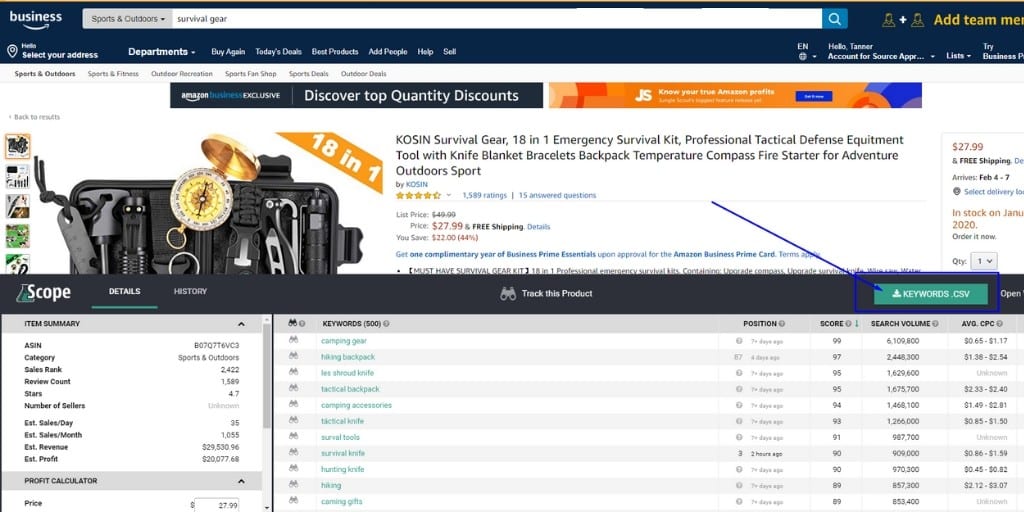Open the KEYWORDS (500) help info icon

pos(386,324)
